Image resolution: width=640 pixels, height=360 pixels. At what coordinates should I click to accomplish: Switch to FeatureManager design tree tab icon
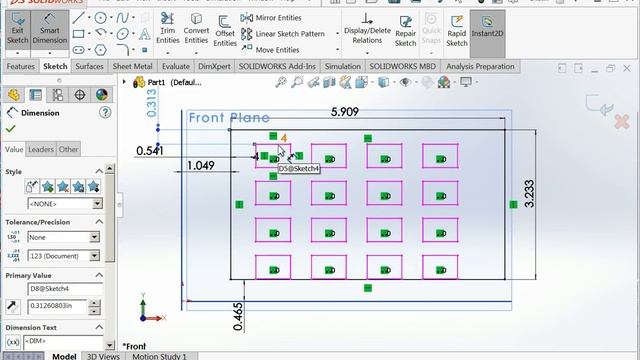point(13,95)
